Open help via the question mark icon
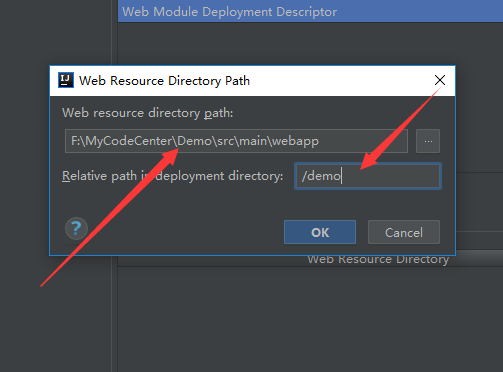The image size is (503, 372). coord(76,229)
